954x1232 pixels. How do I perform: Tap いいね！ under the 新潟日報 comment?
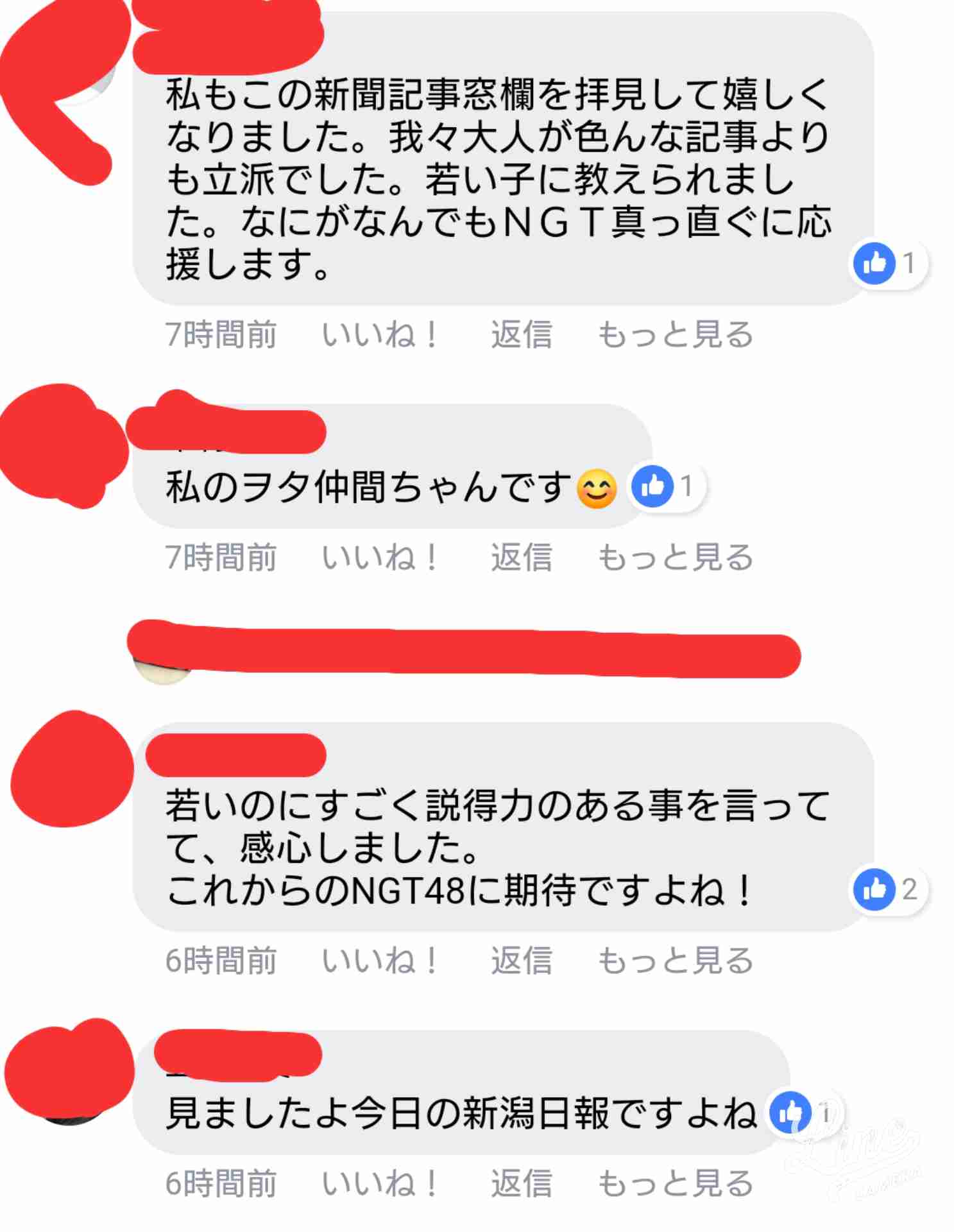[379, 1183]
